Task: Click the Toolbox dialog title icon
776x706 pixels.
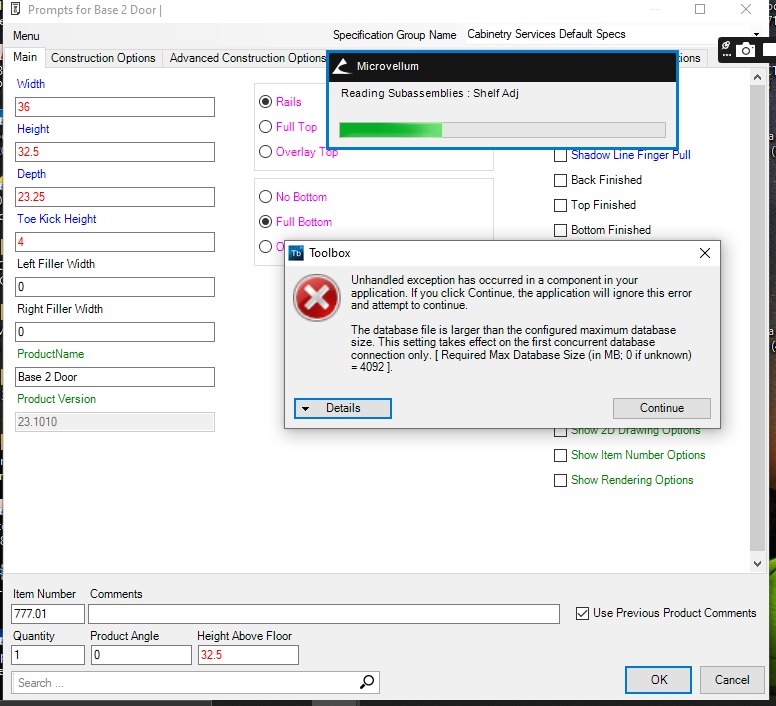Action: coord(296,253)
